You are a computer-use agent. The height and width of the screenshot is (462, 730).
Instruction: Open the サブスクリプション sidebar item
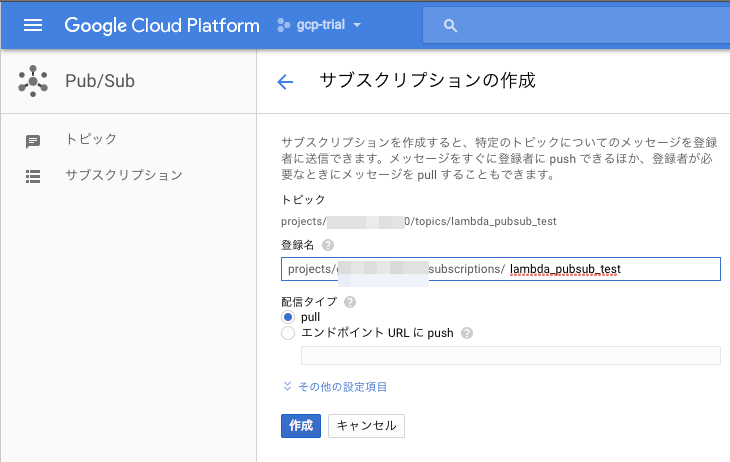tap(124, 175)
